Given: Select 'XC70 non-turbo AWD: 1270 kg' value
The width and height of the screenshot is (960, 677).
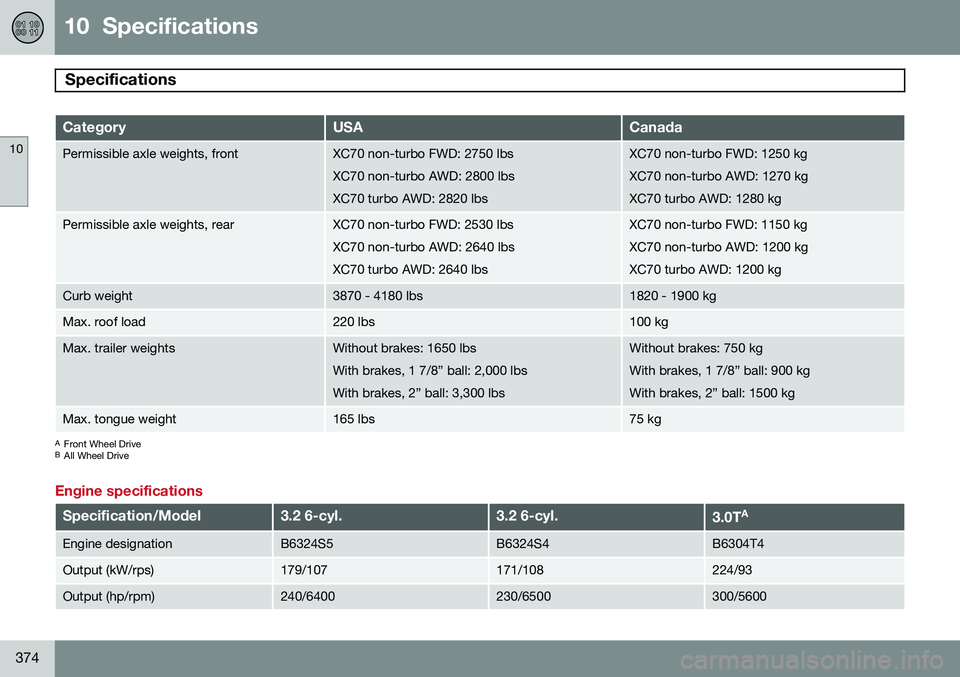Looking at the screenshot, I should (719, 176).
